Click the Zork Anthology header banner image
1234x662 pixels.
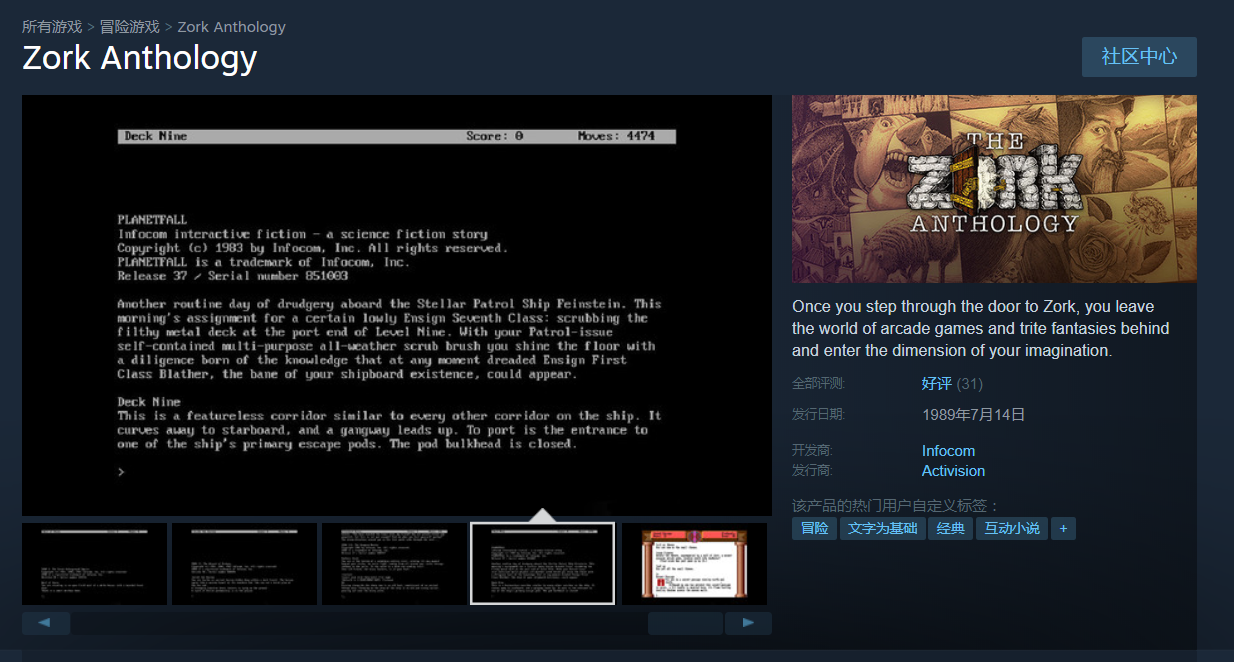click(994, 189)
